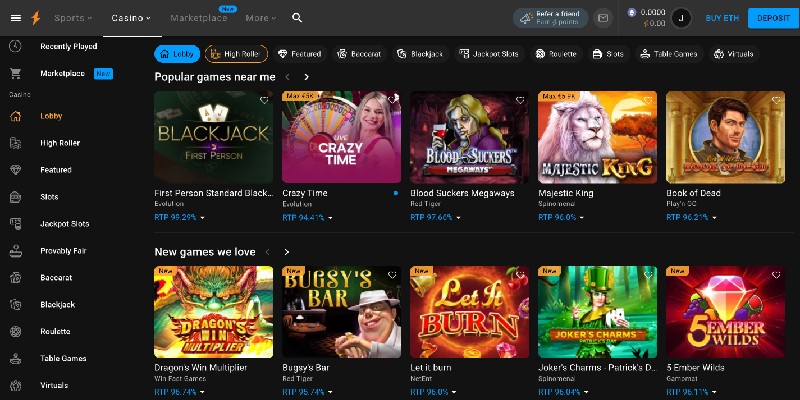Select the Roulette category tab

pyautogui.click(x=556, y=54)
